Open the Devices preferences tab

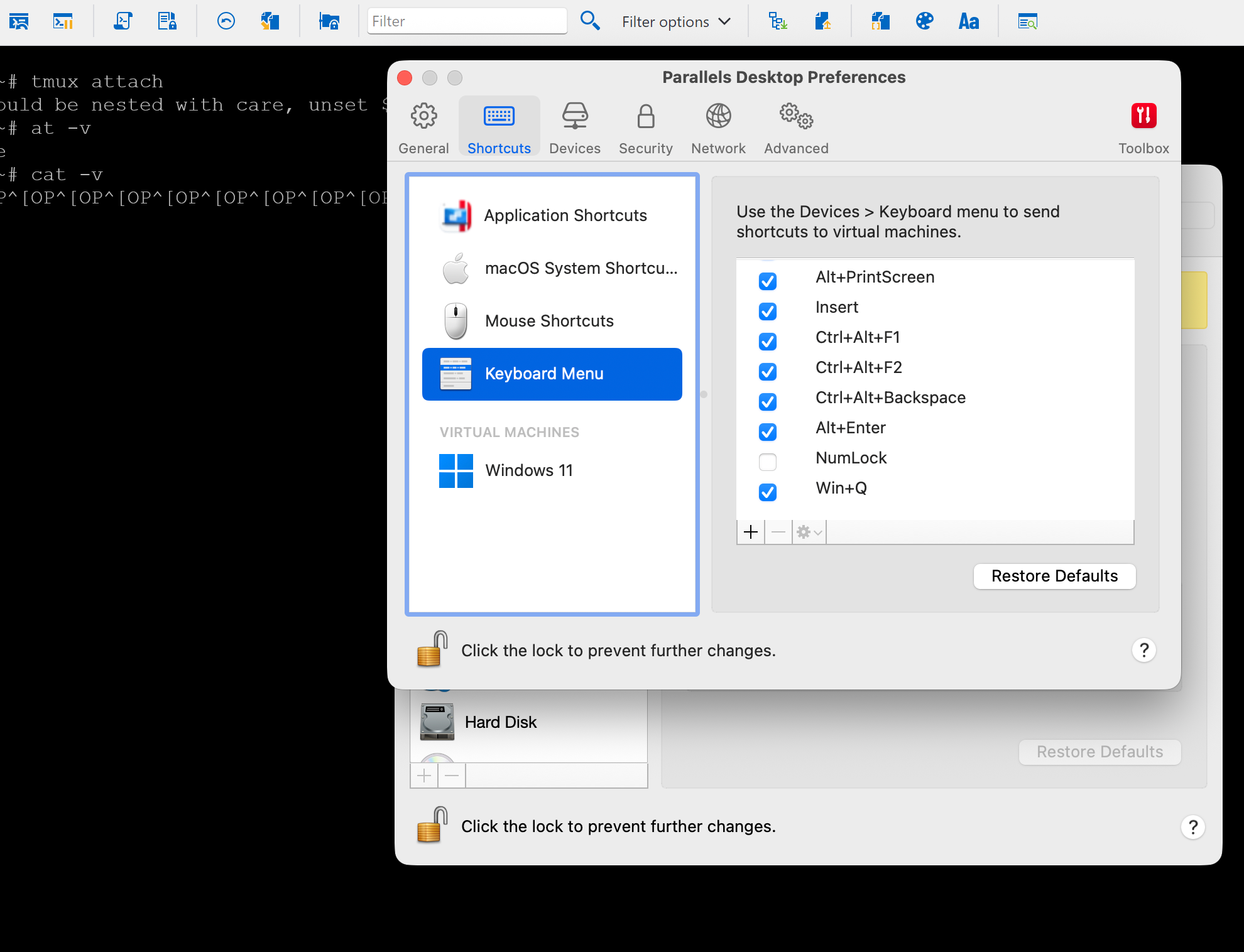pyautogui.click(x=575, y=128)
